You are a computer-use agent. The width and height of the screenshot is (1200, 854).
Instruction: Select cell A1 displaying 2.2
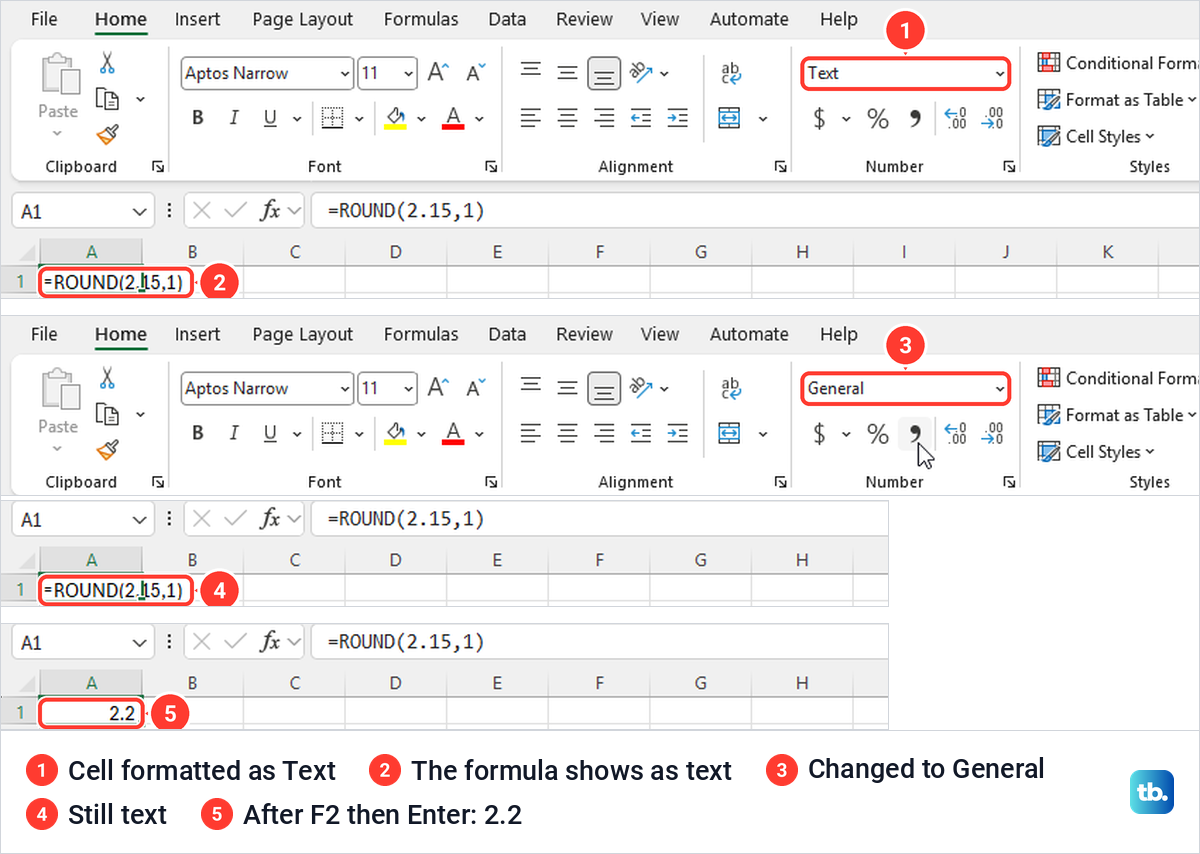91,712
